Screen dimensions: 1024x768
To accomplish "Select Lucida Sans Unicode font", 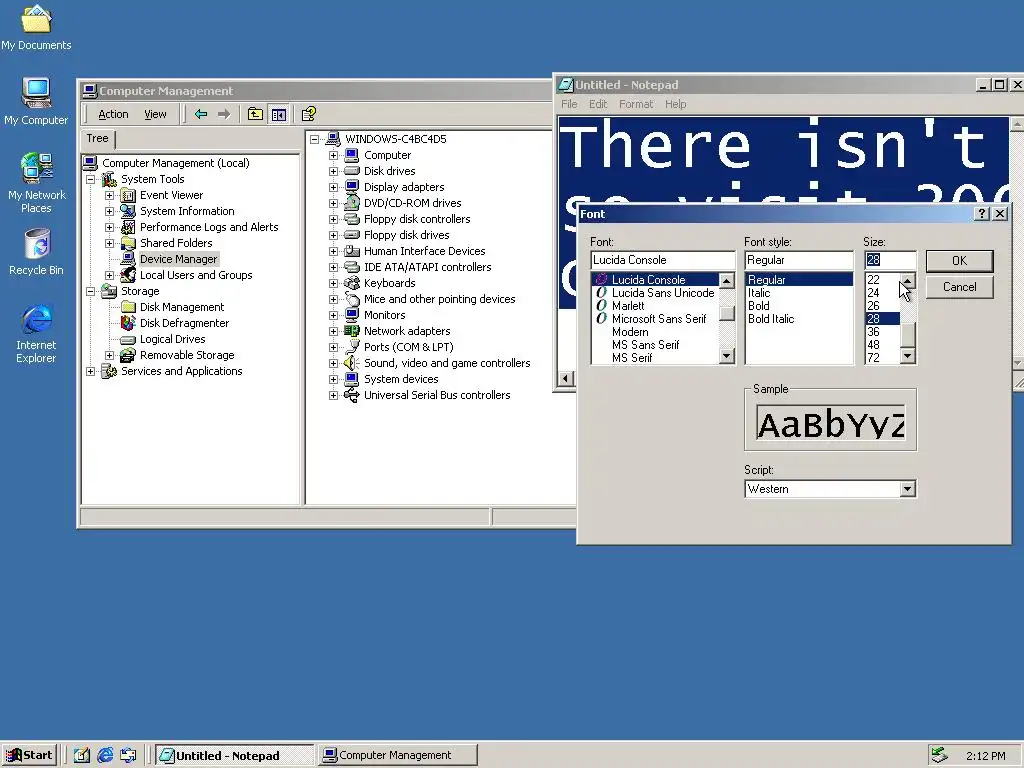I will click(x=663, y=293).
